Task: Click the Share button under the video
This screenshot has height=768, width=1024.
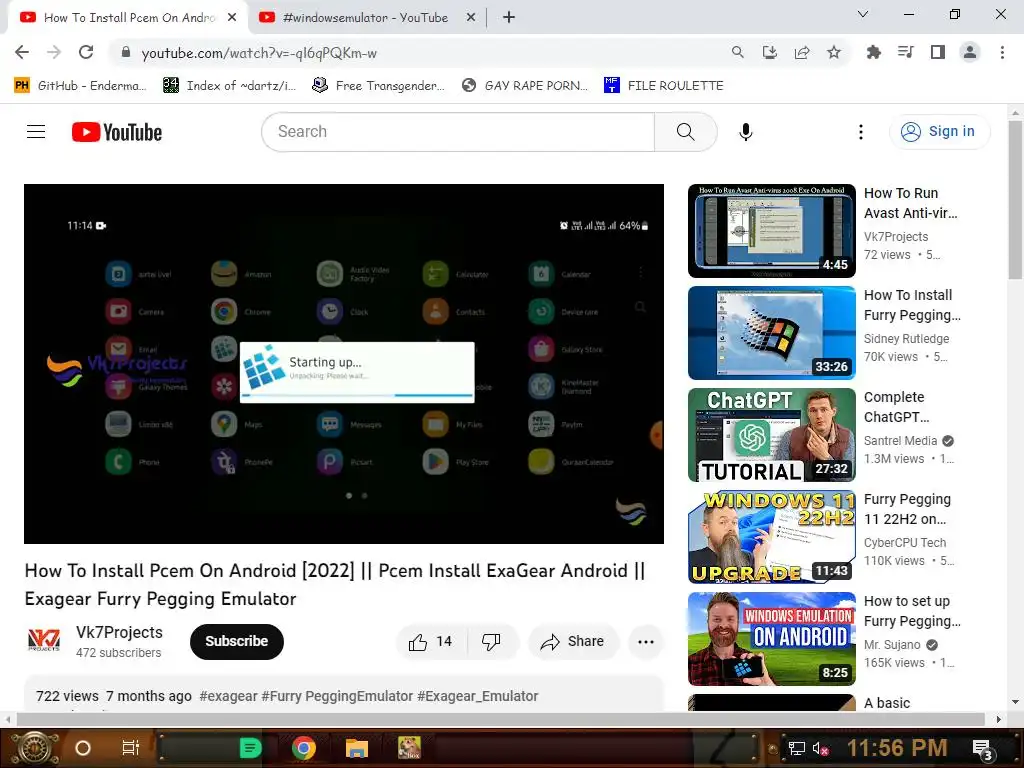Action: (x=572, y=641)
